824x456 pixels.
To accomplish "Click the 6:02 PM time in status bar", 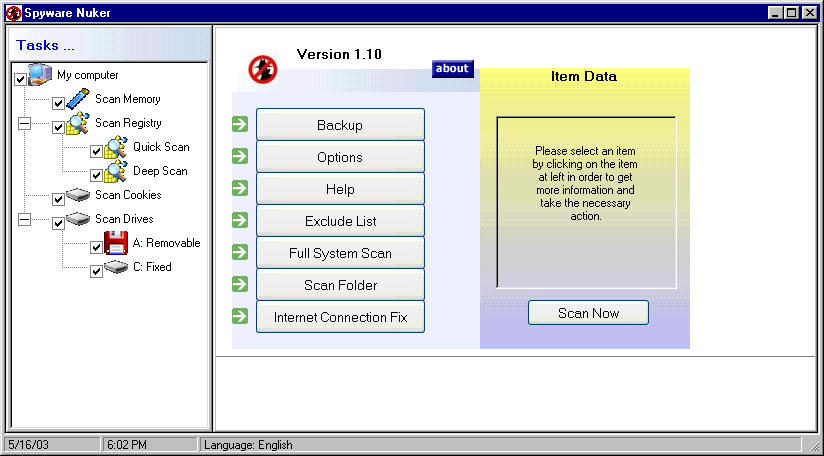I will pos(127,445).
